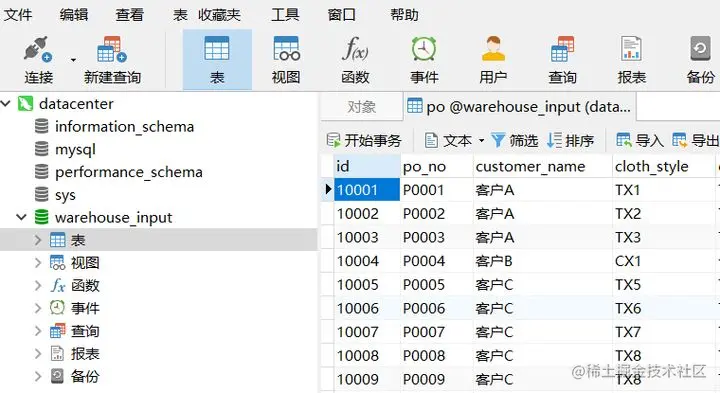
Task: Collapse the warehouse_input database node
Action: pos(22,217)
